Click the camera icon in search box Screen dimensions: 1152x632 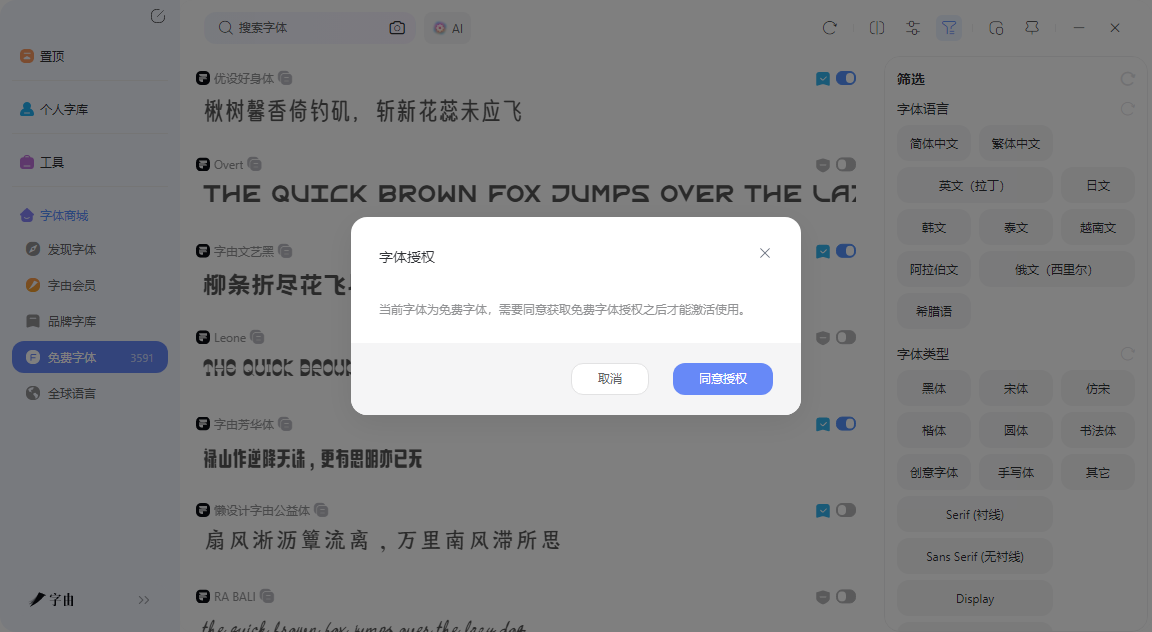(397, 28)
